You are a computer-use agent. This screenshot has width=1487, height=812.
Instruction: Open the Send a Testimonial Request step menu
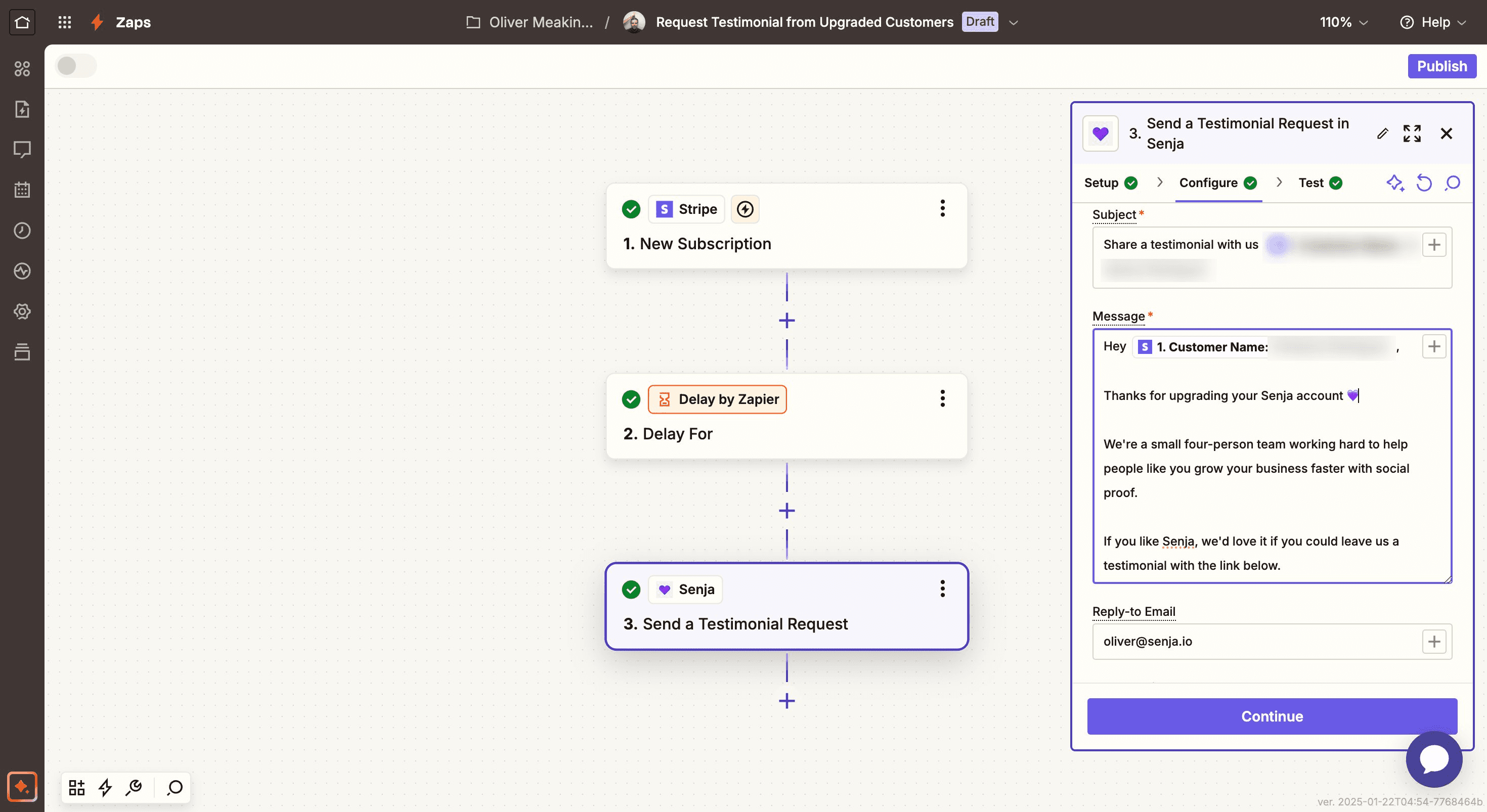click(x=943, y=589)
